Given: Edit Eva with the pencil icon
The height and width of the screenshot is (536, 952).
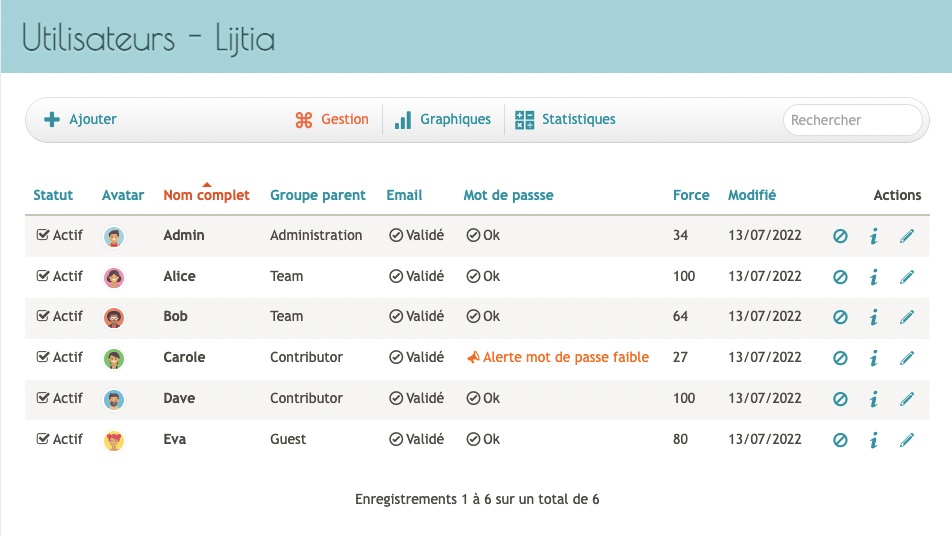Looking at the screenshot, I should 906,439.
